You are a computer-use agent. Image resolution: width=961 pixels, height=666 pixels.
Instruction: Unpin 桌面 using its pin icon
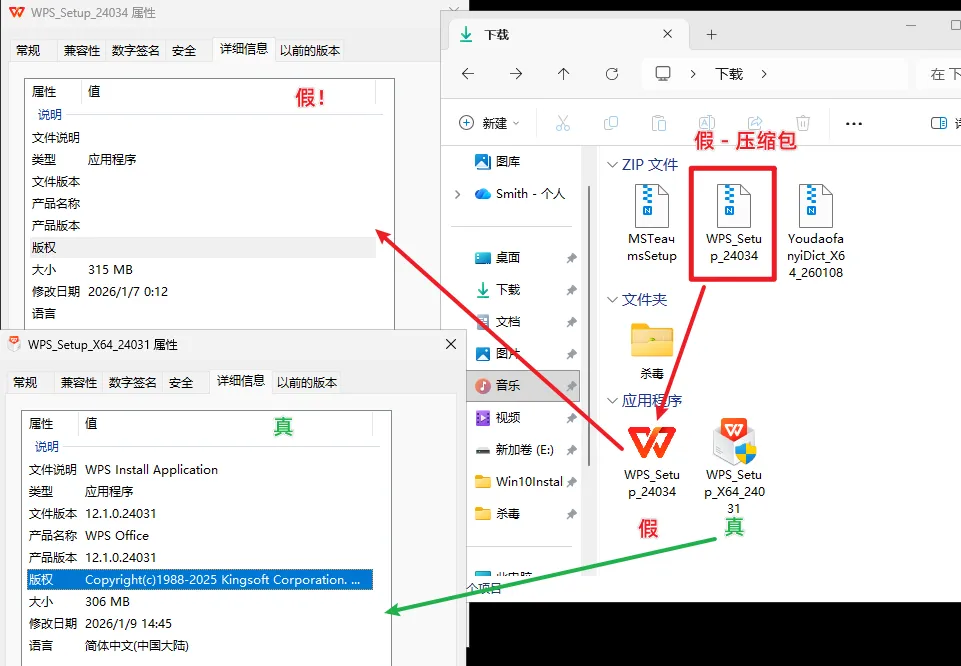pyautogui.click(x=571, y=259)
